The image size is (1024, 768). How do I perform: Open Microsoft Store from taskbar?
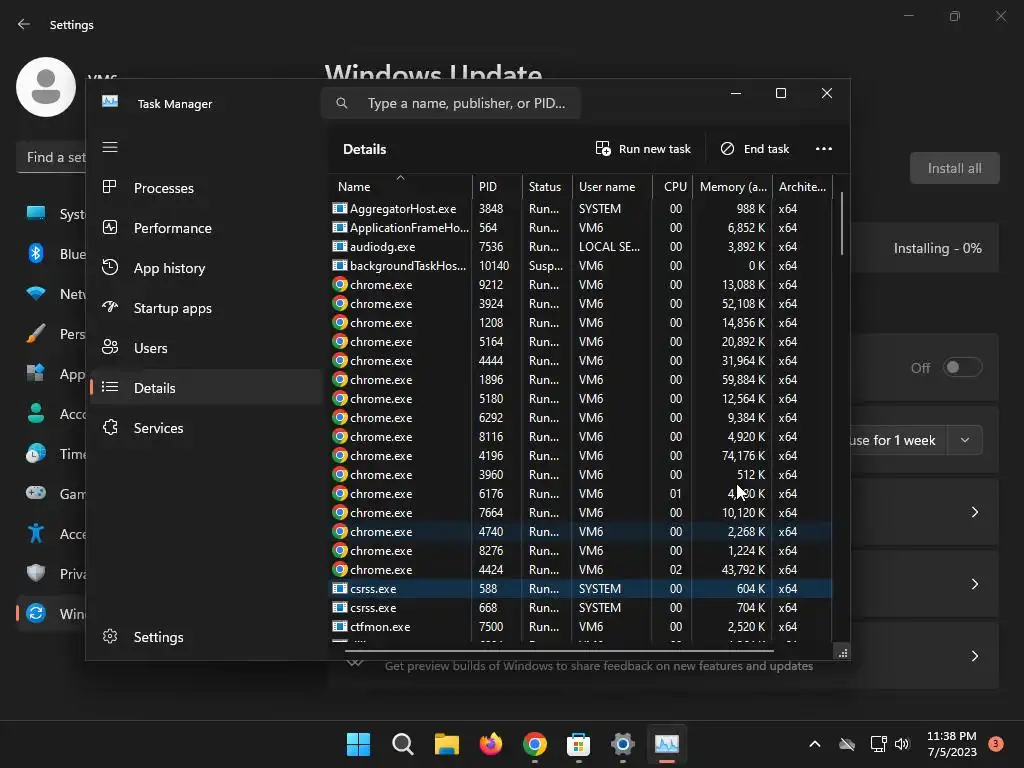579,744
